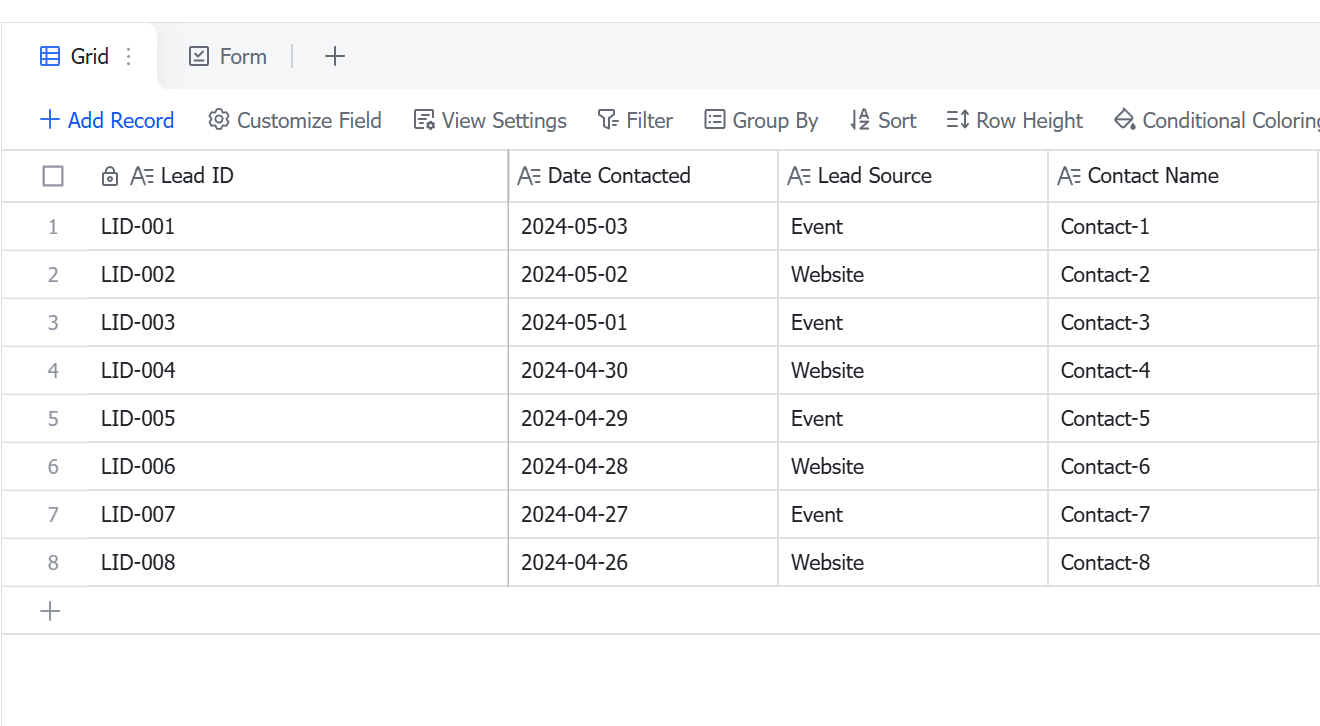Screen dimensions: 1320x726
Task: Open the Filter options
Action: click(635, 120)
